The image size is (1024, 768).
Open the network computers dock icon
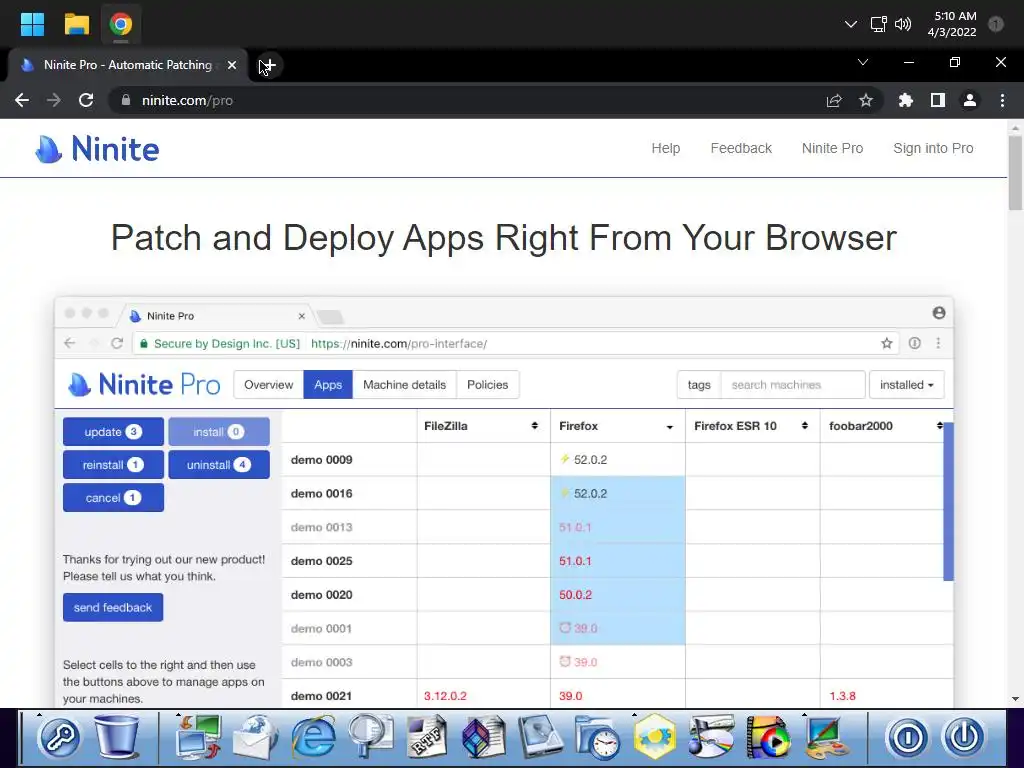199,737
